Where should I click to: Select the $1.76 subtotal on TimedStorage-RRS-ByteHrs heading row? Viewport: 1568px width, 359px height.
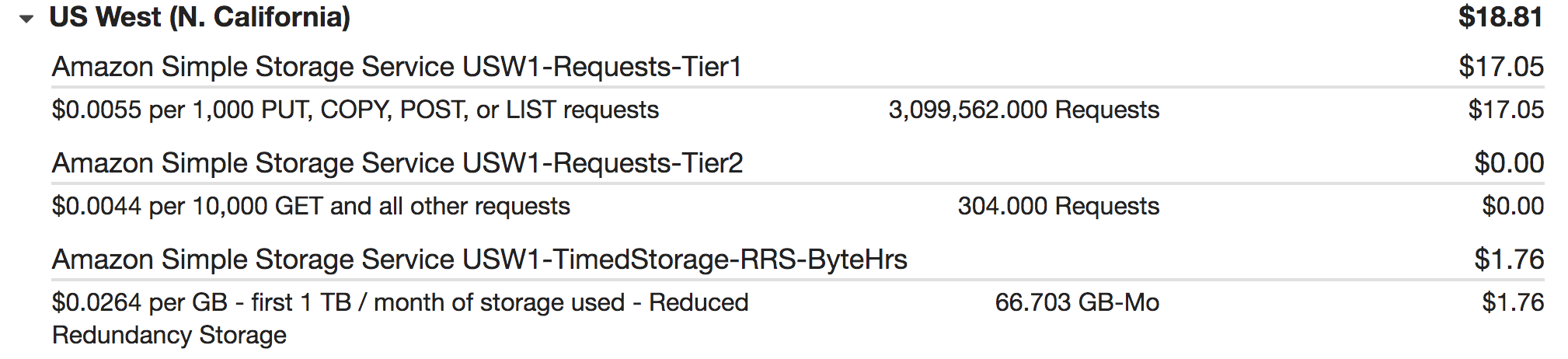pos(1509,260)
